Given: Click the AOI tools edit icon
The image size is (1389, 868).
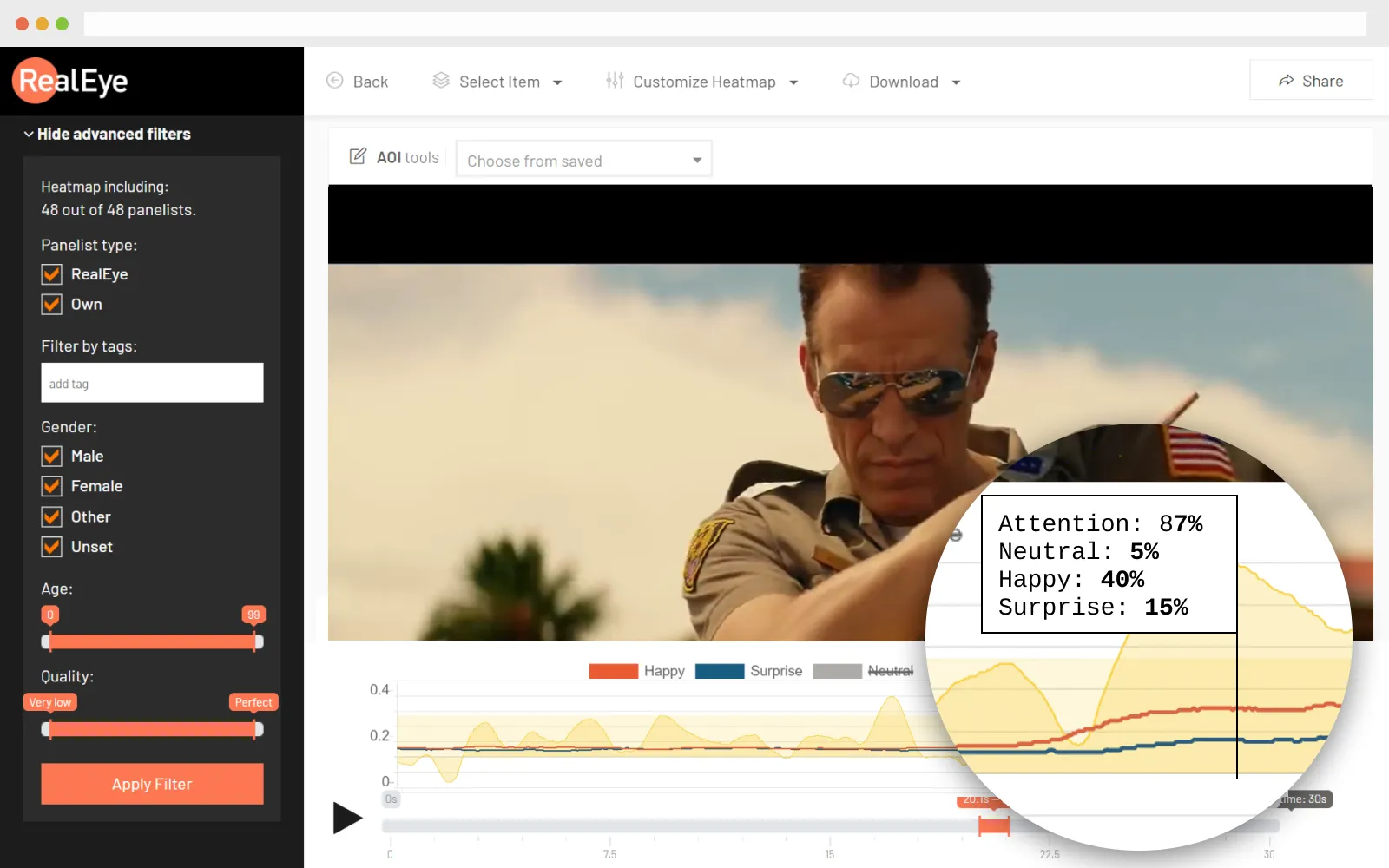Looking at the screenshot, I should coord(358,156).
